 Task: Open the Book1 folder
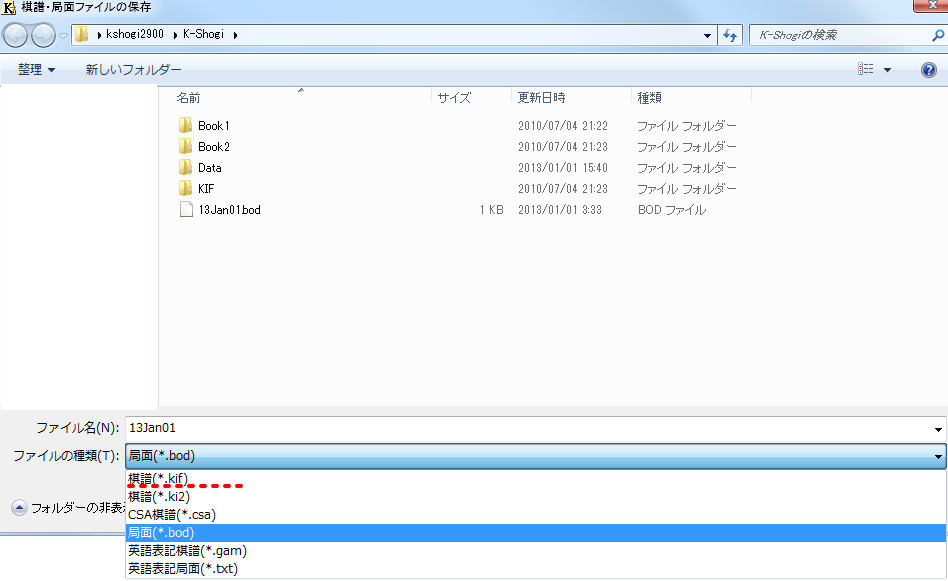212,125
